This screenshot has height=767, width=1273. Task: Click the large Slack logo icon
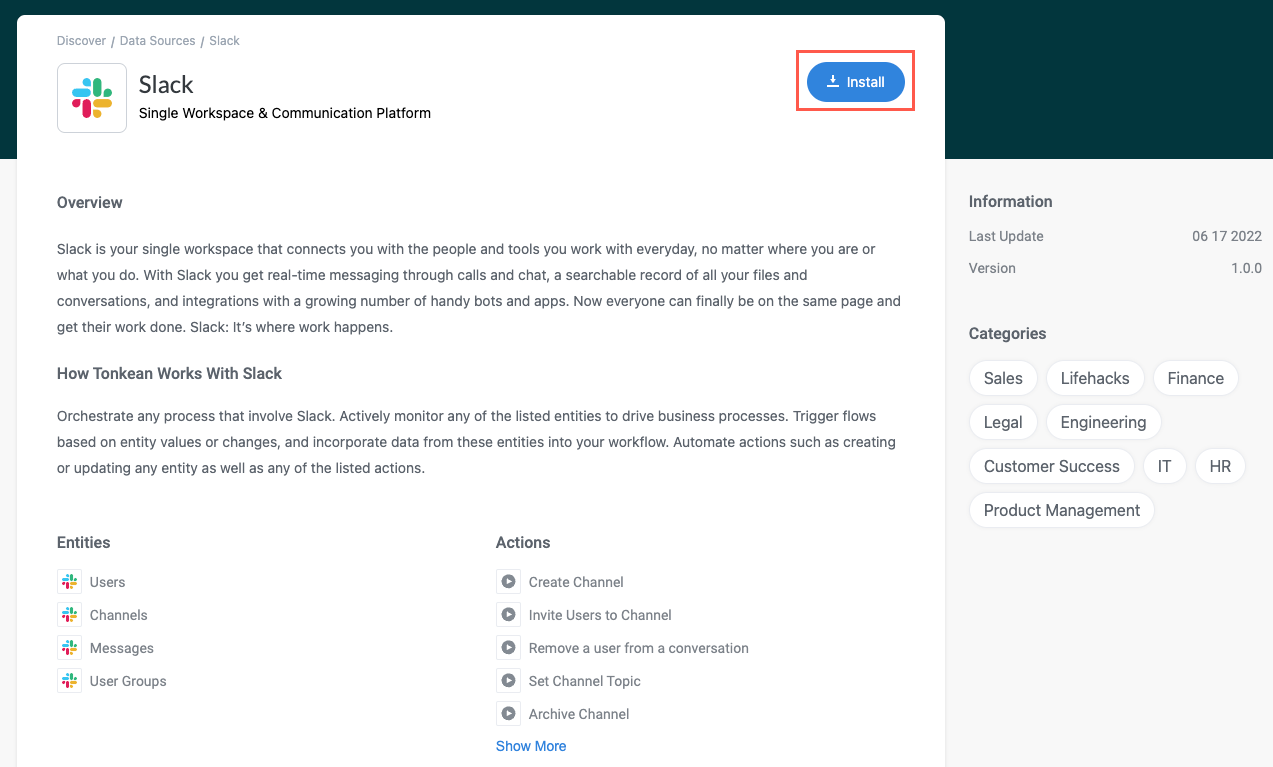(92, 98)
